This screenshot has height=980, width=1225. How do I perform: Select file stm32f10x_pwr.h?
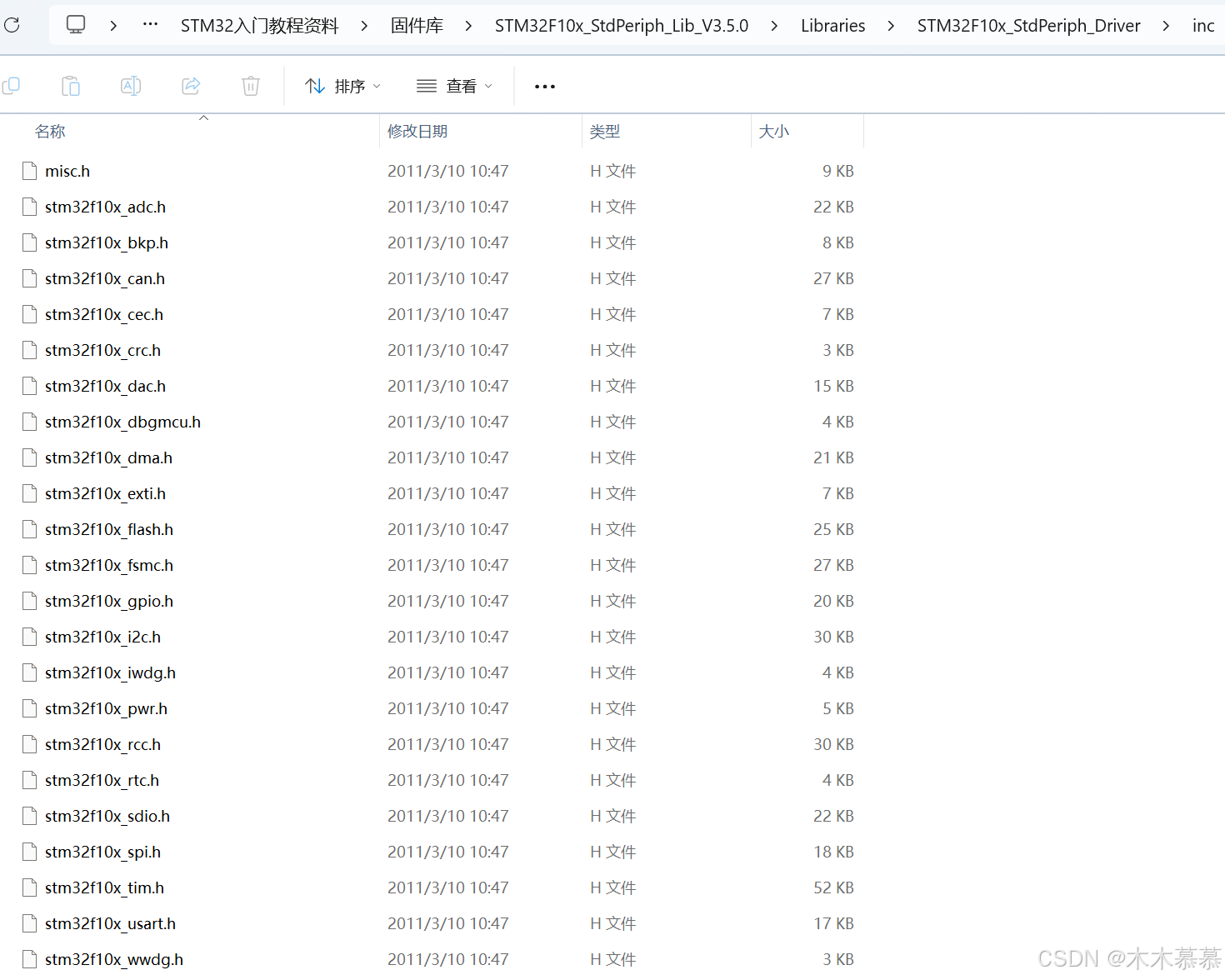tap(106, 708)
